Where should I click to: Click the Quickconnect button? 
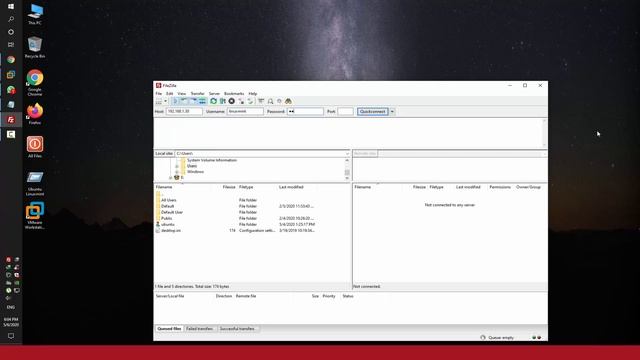coord(373,111)
